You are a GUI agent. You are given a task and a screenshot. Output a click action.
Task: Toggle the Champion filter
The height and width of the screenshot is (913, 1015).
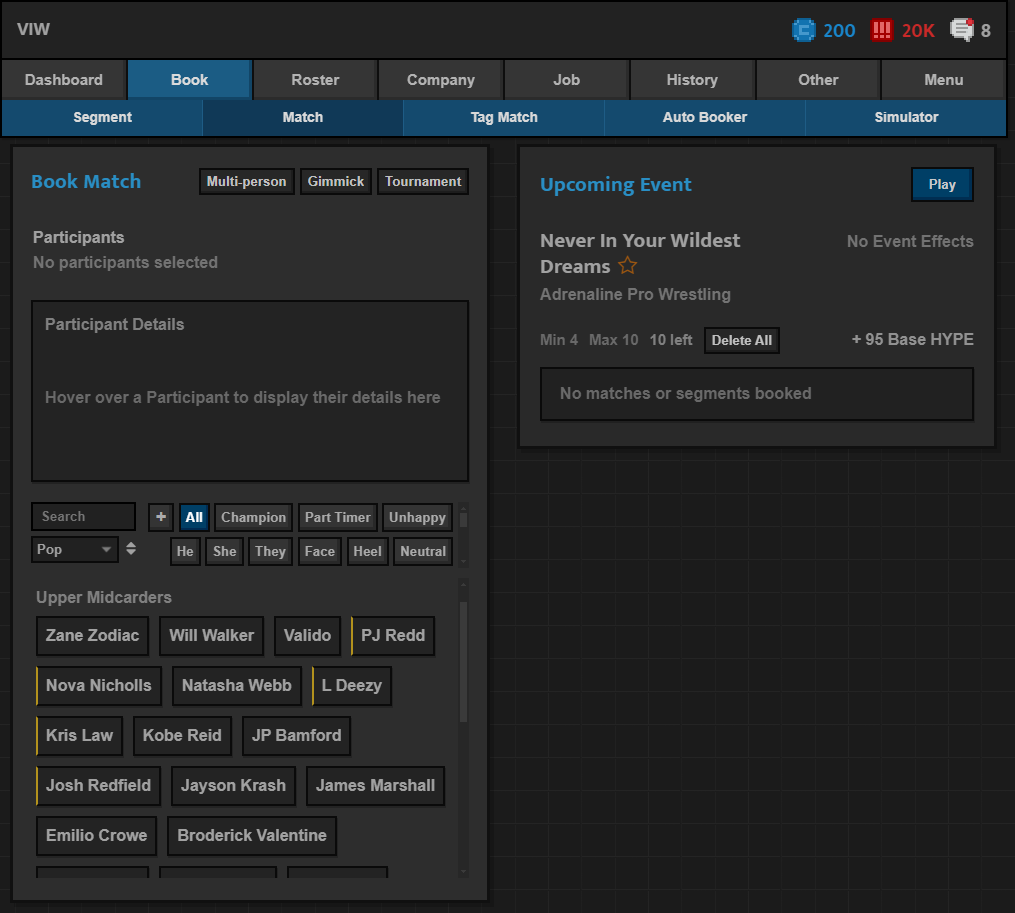[x=253, y=517]
